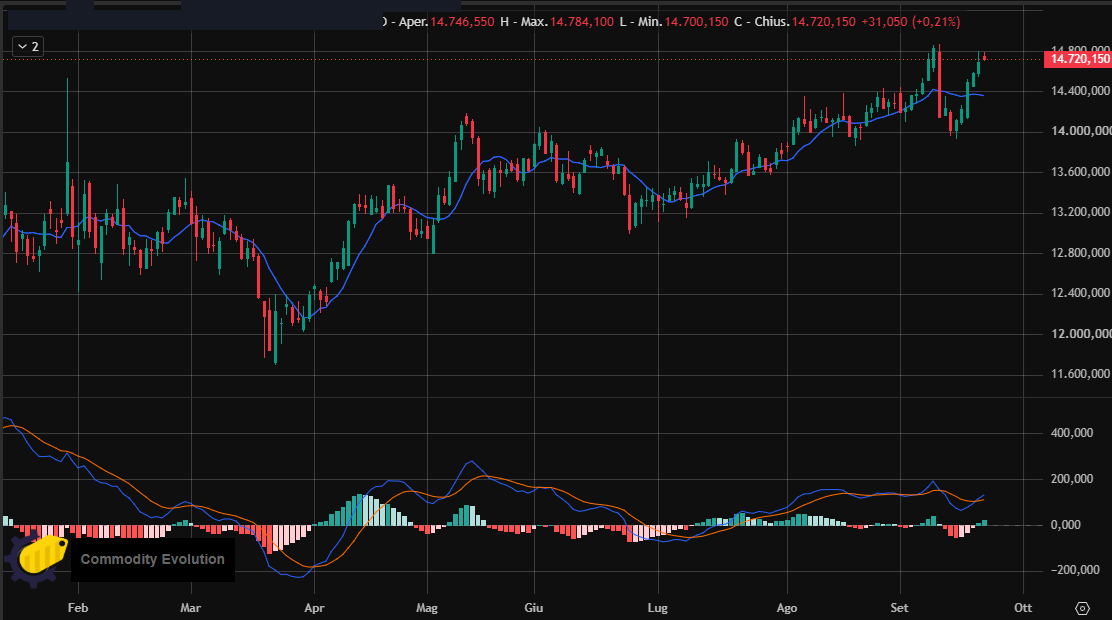Viewport: 1112px width, 620px height.
Task: Click the 12.000,000 price axis label
Action: (1081, 333)
